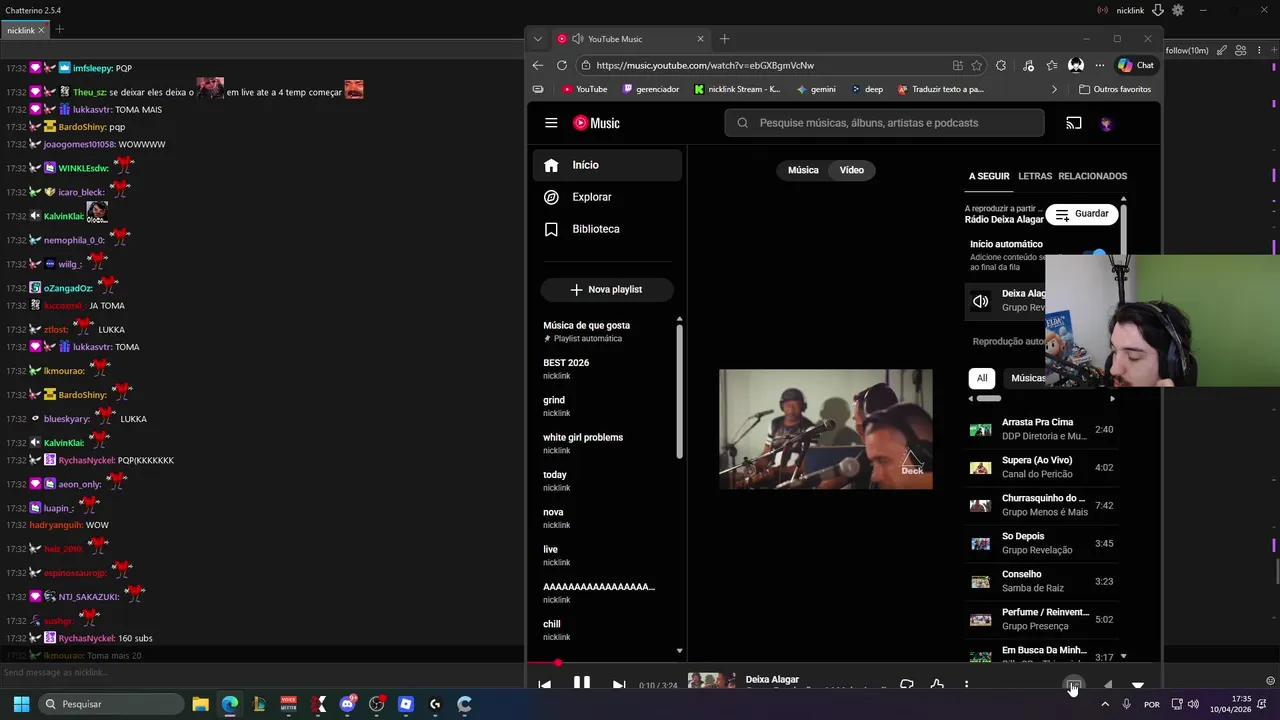The width and height of the screenshot is (1280, 720).
Task: Reload the YouTube Music page
Action: pyautogui.click(x=562, y=65)
